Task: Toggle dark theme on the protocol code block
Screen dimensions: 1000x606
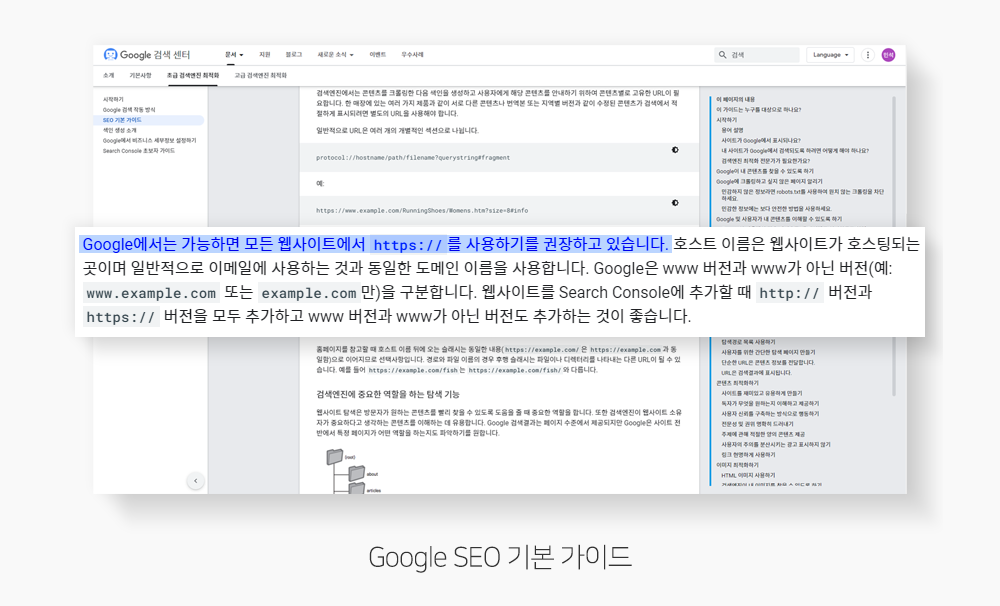Action: pyautogui.click(x=675, y=150)
